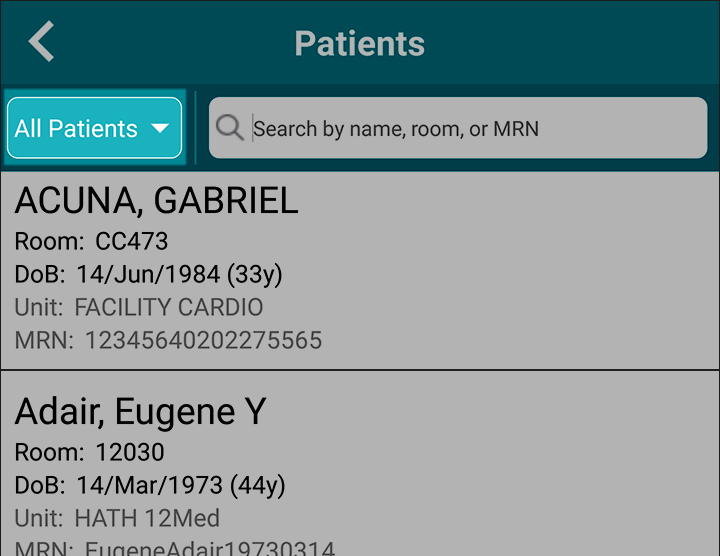
Task: Tap MRN EugeneAdair19730314 line
Action: (174, 548)
